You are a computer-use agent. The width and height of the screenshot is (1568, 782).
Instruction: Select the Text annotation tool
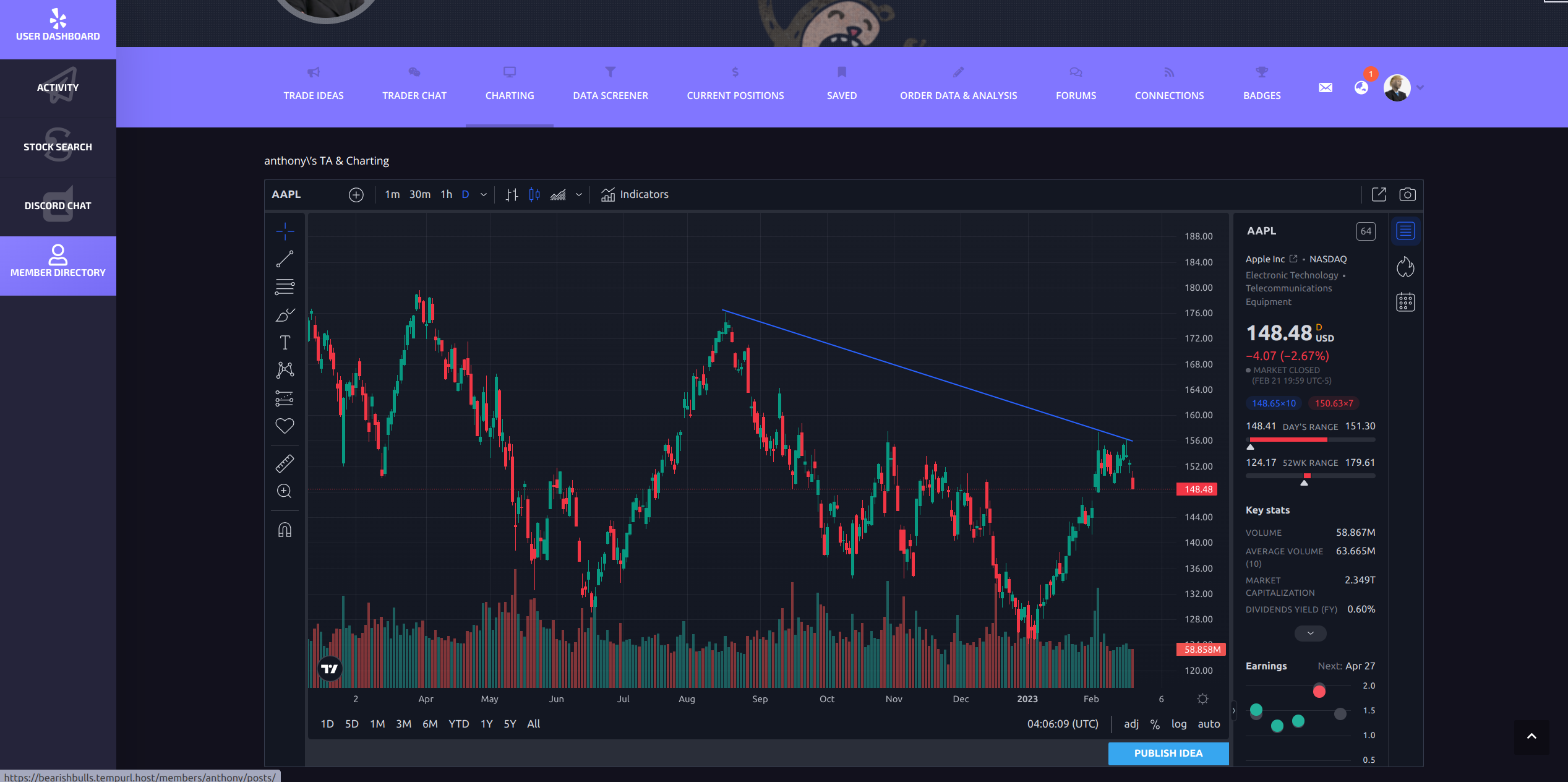coord(285,342)
